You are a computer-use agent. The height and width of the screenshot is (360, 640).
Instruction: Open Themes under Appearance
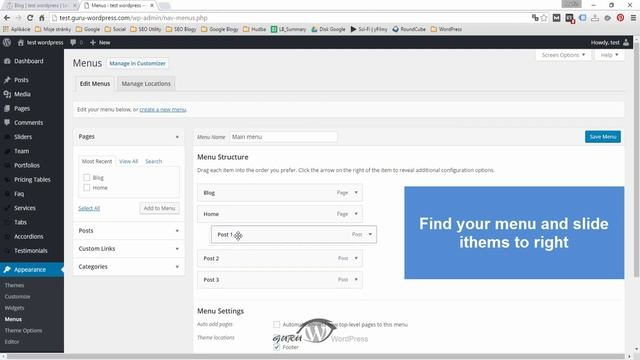point(14,285)
